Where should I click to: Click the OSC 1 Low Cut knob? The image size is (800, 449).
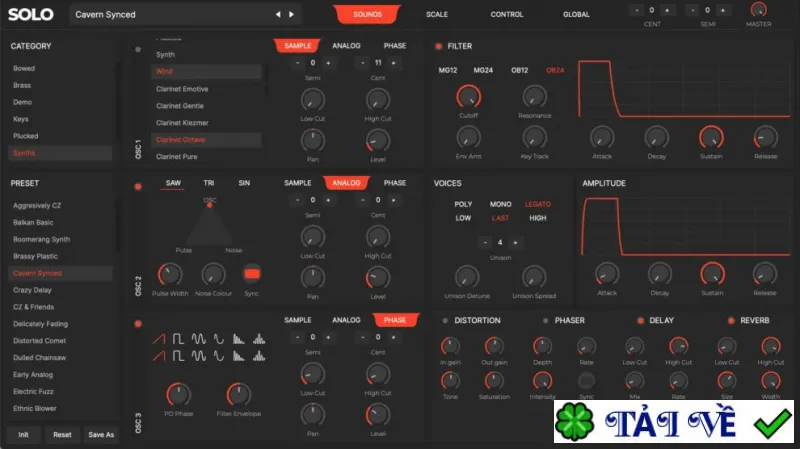tap(313, 100)
